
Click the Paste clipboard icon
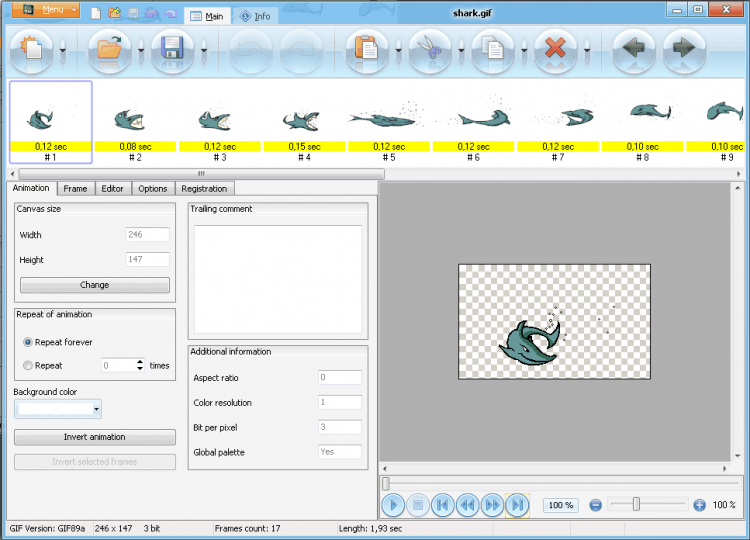[367, 49]
